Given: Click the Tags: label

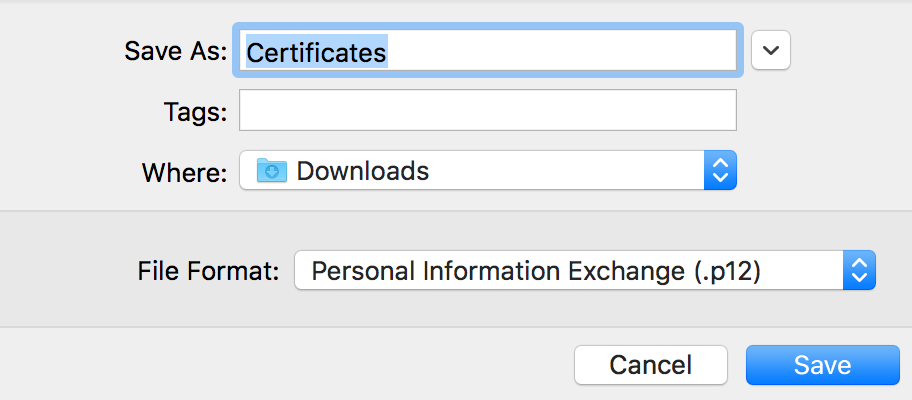Looking at the screenshot, I should [195, 111].
